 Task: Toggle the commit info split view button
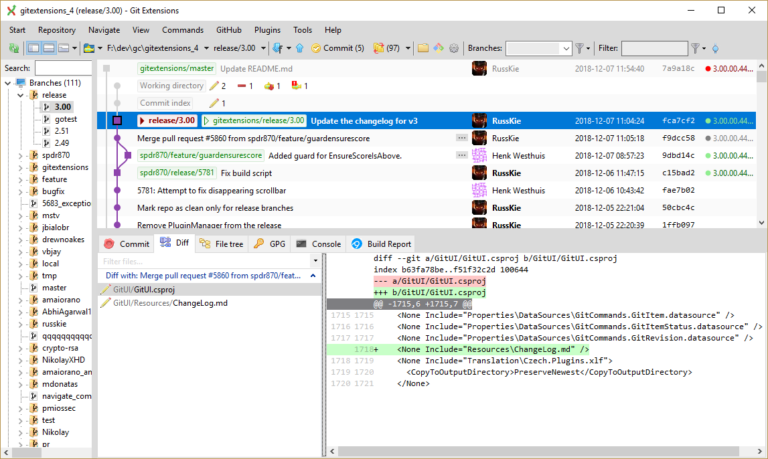pyautogui.click(x=49, y=48)
